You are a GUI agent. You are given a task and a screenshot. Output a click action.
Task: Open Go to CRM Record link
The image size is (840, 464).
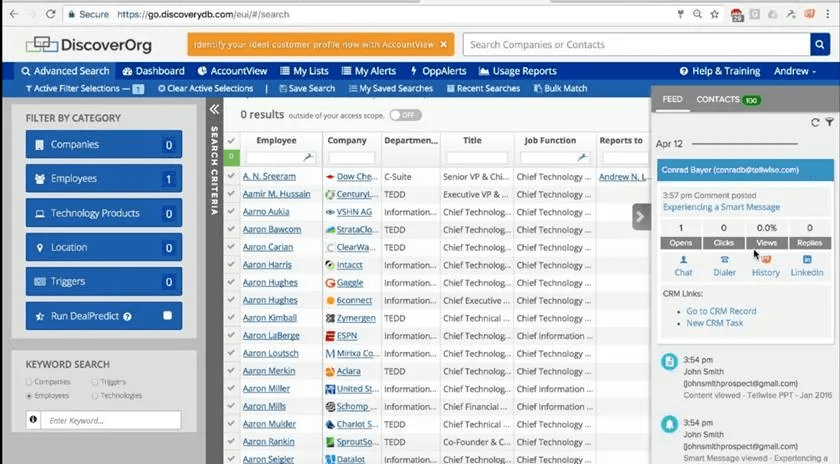722,311
